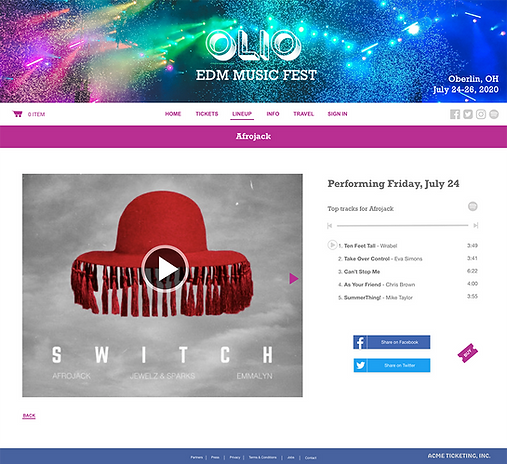Open the Press footer link
Image resolution: width=507 pixels, height=464 pixels.
coord(215,457)
